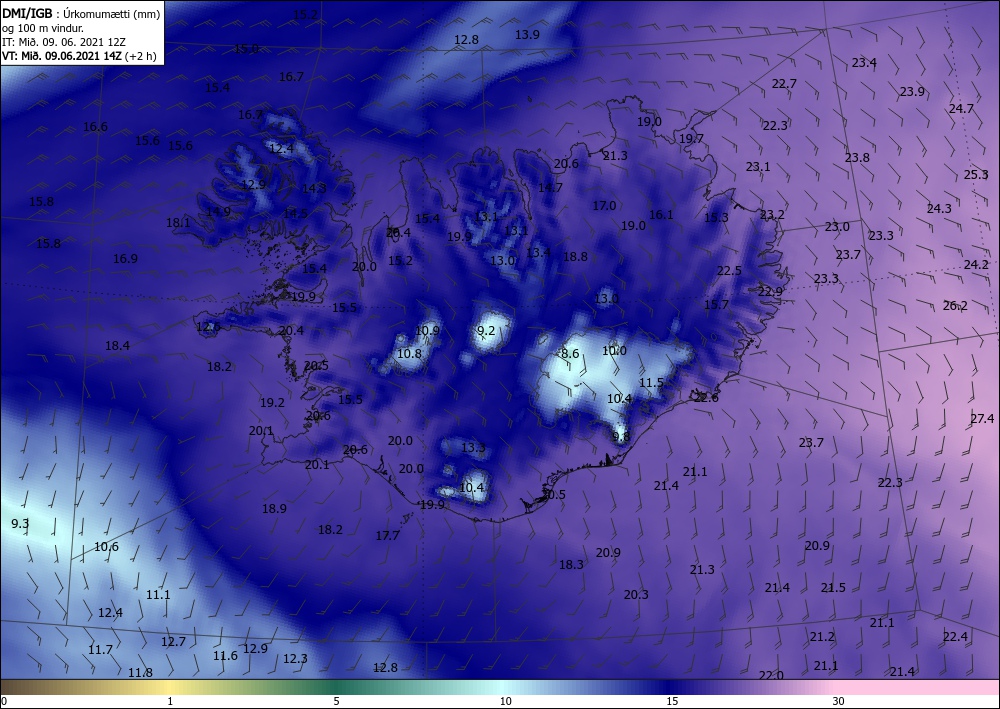The image size is (1000, 709).
Task: Click the title line 'DMI/IGB : Úrkomumætti (mm)'
Action: point(82,13)
